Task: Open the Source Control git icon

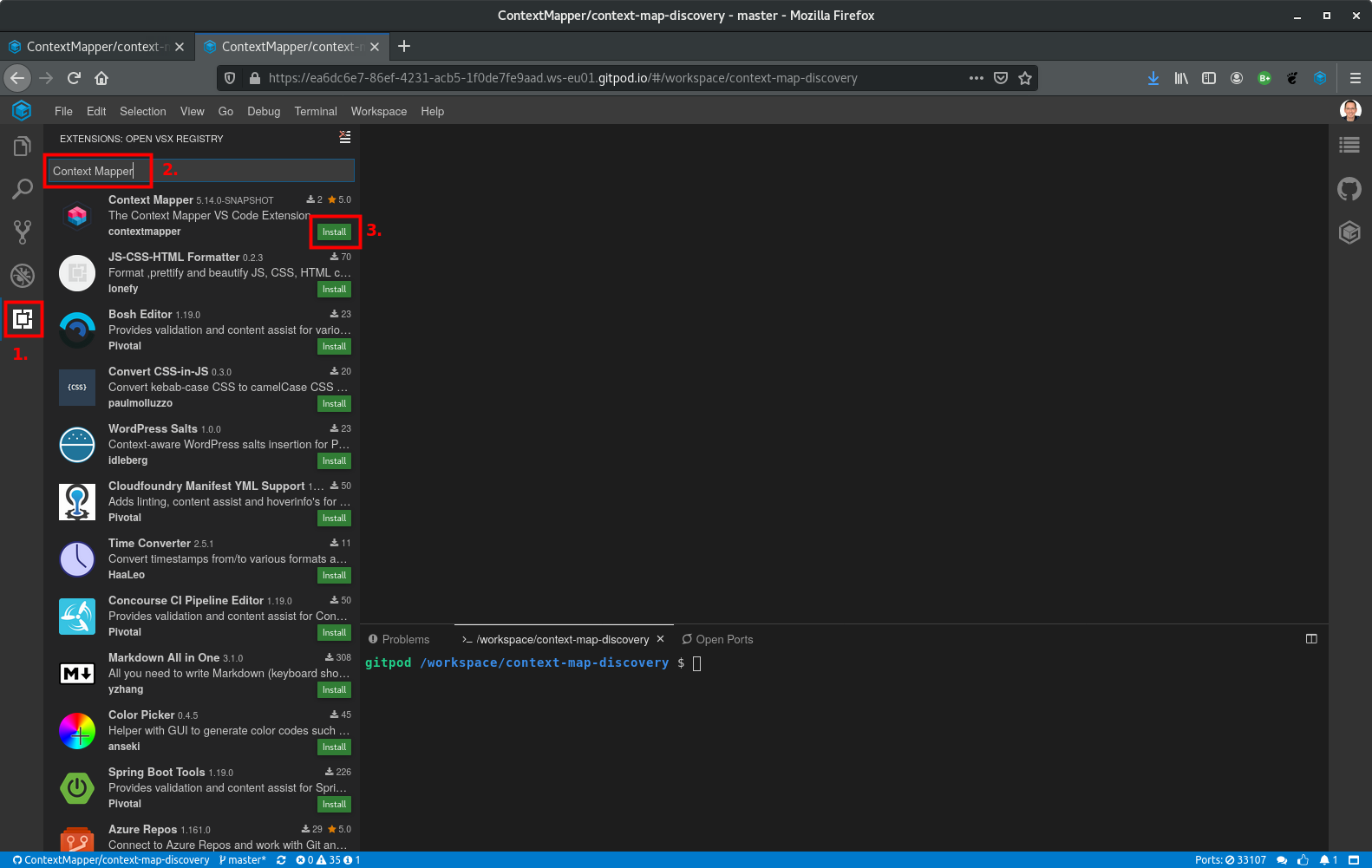Action: 23,232
